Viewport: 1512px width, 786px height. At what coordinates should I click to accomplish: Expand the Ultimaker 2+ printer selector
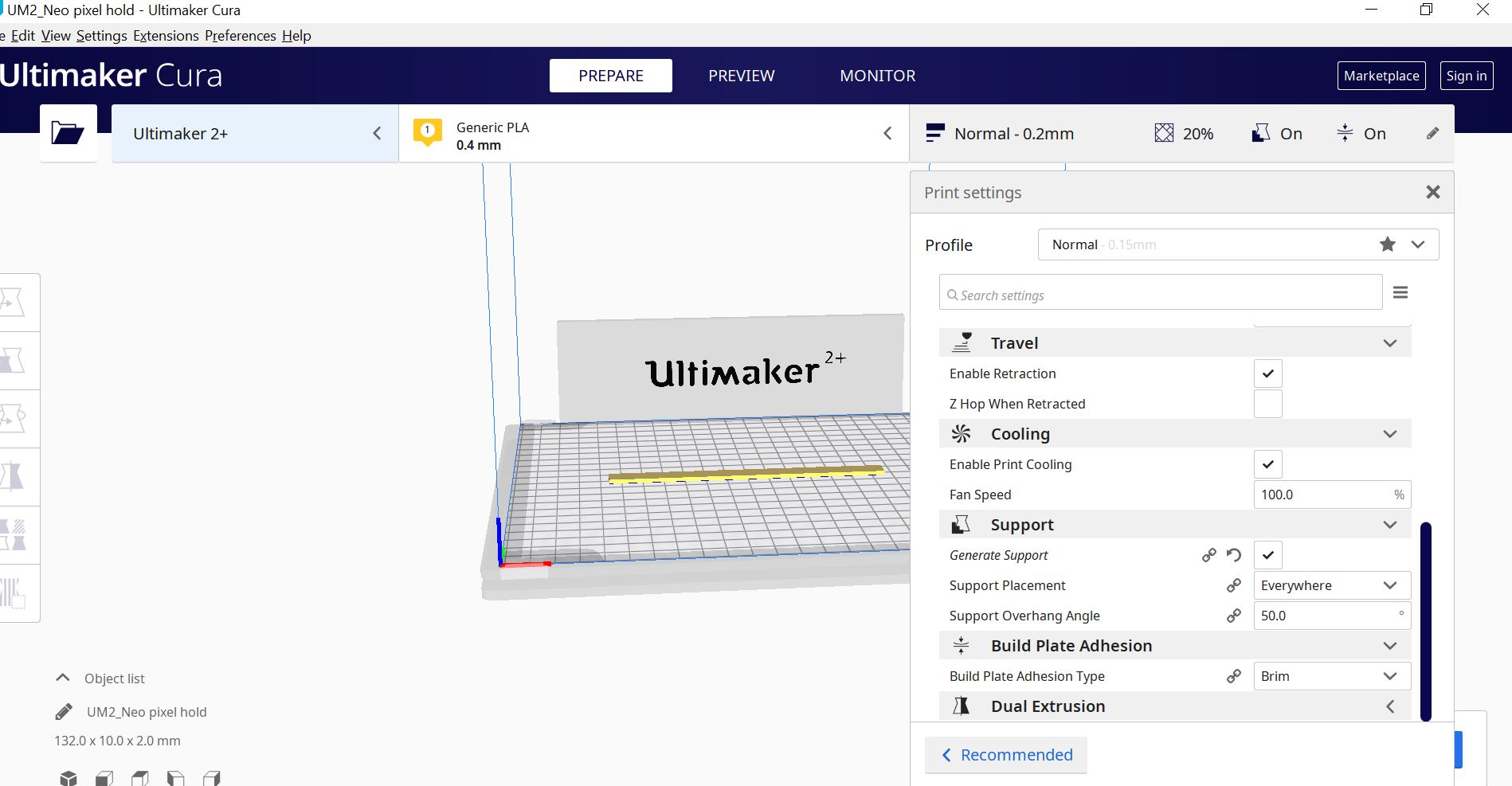tap(255, 133)
